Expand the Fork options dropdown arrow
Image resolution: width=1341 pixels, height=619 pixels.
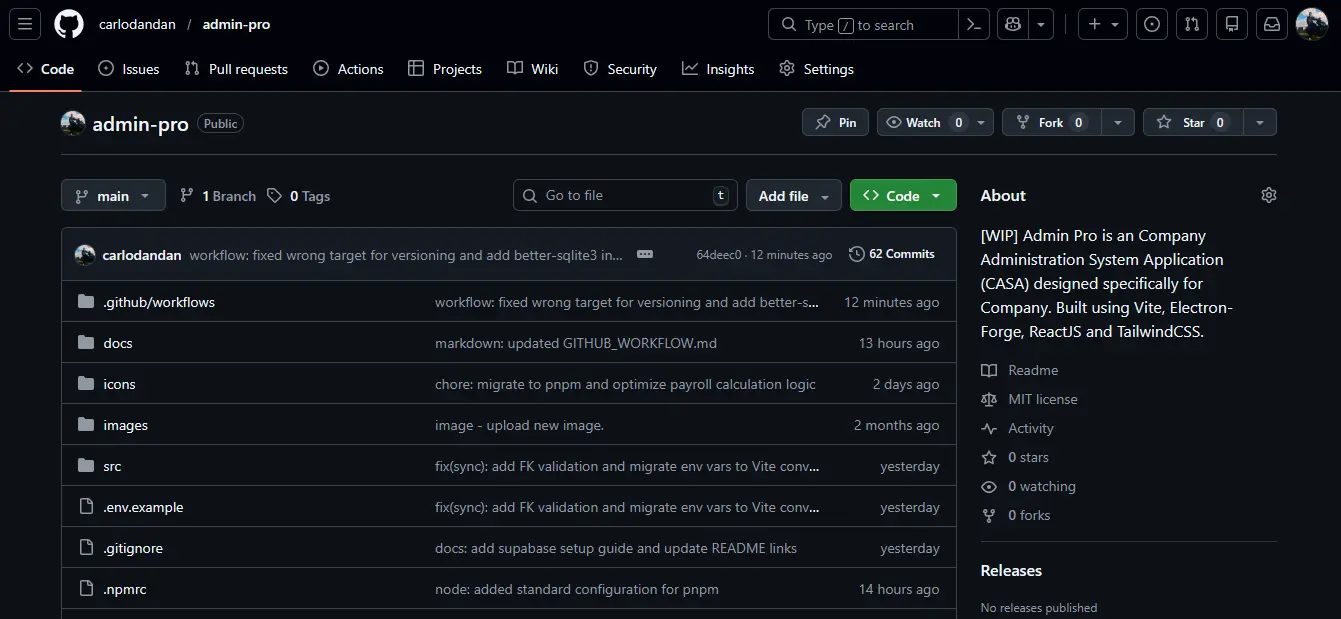[x=1118, y=122]
